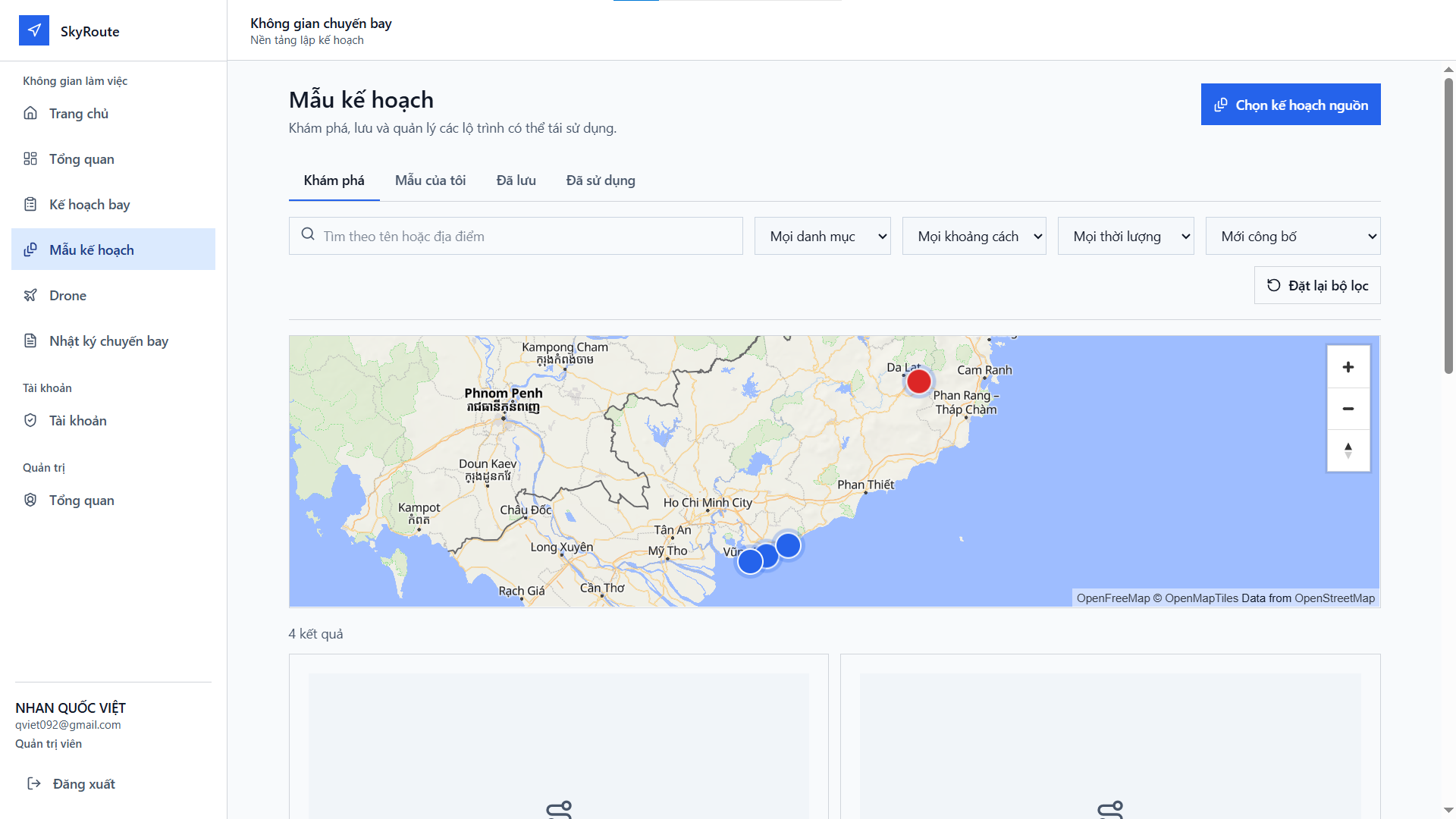Click the Đặt lại bộ lọc button
1456x819 pixels.
pos(1317,285)
